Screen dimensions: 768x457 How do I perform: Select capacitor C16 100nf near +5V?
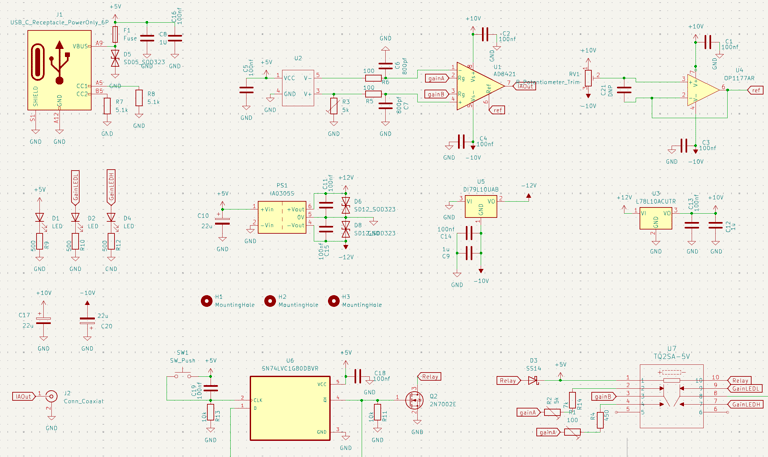[x=175, y=38]
